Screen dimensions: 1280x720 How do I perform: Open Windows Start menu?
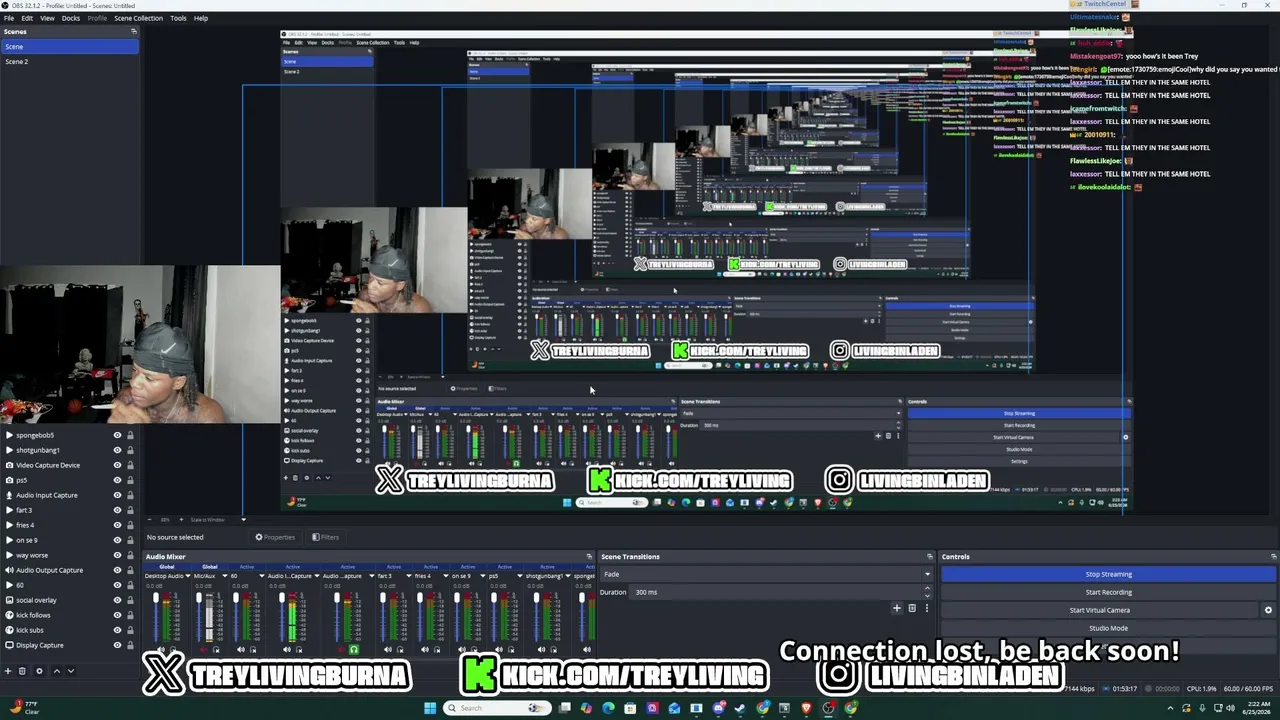click(430, 708)
